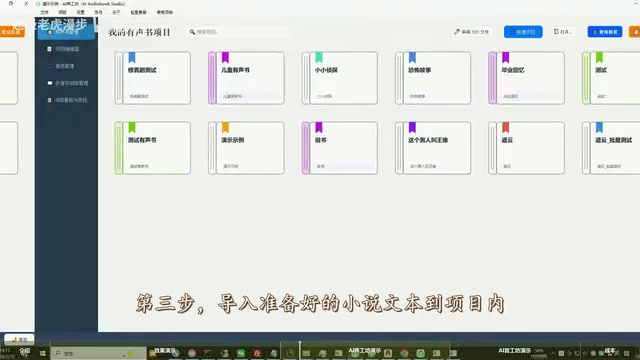Click the Windows taskbar search box
This screenshot has height=360, width=640.
click(x=98, y=353)
